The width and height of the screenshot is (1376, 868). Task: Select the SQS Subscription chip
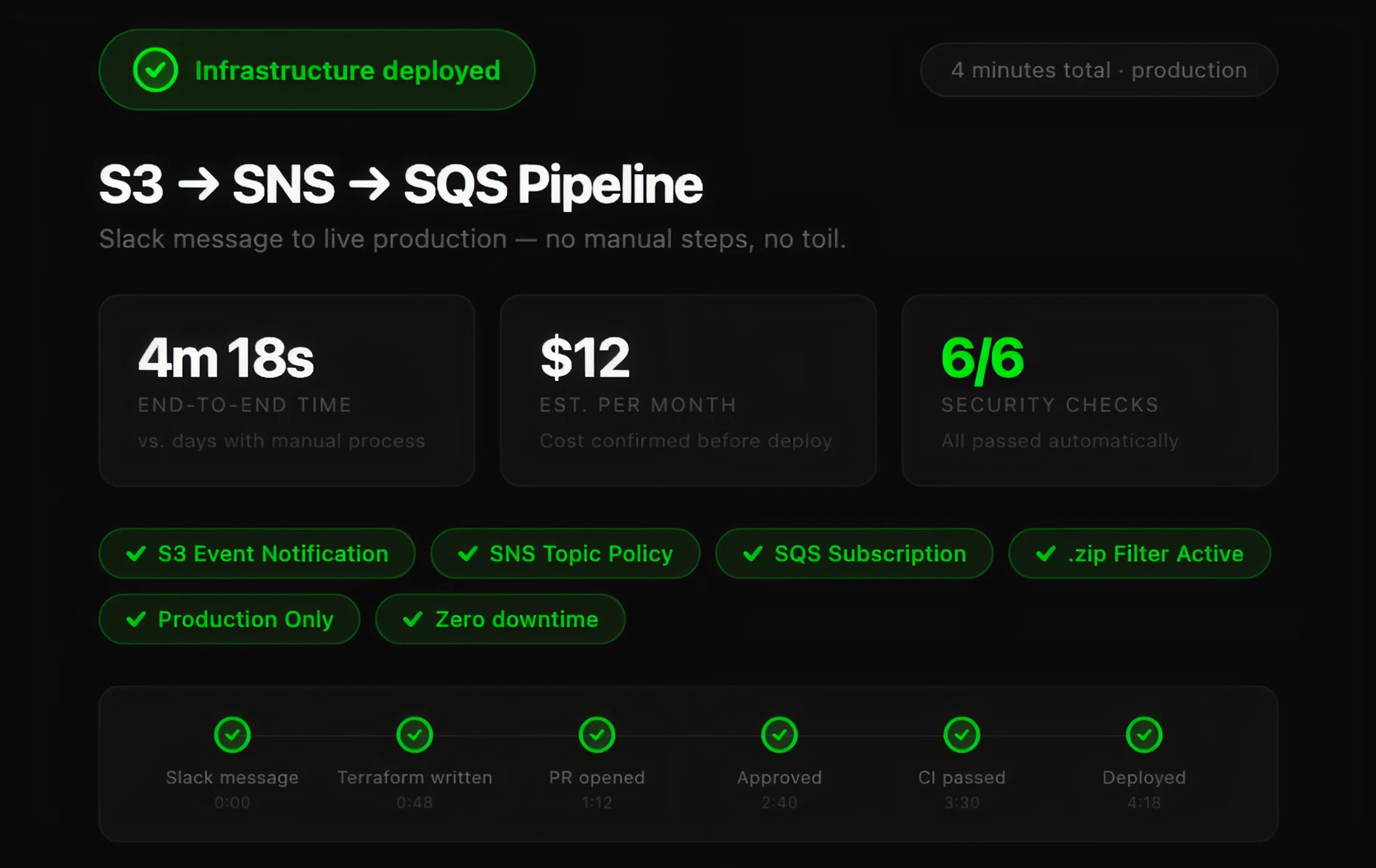854,554
